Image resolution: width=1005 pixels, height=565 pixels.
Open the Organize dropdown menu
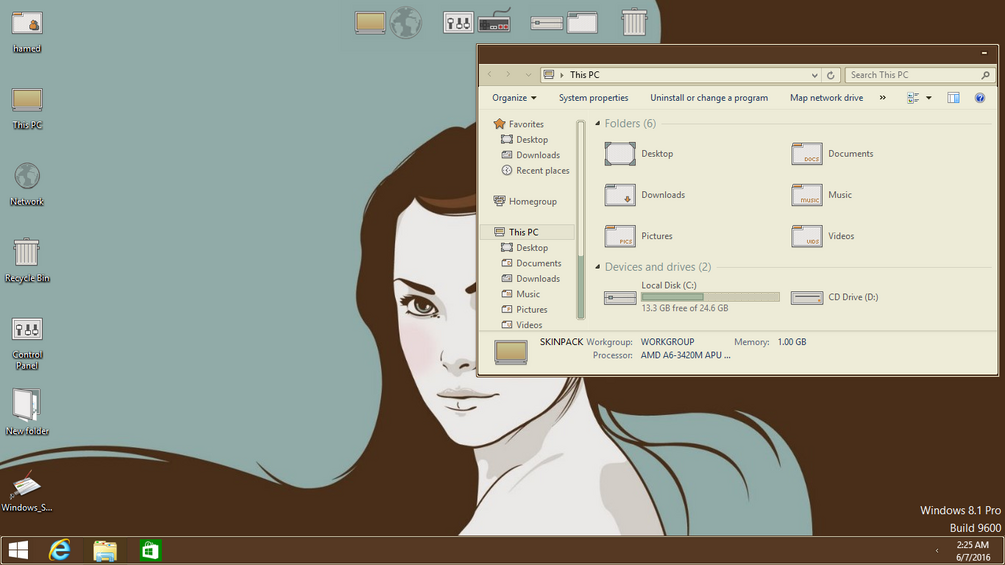(514, 98)
